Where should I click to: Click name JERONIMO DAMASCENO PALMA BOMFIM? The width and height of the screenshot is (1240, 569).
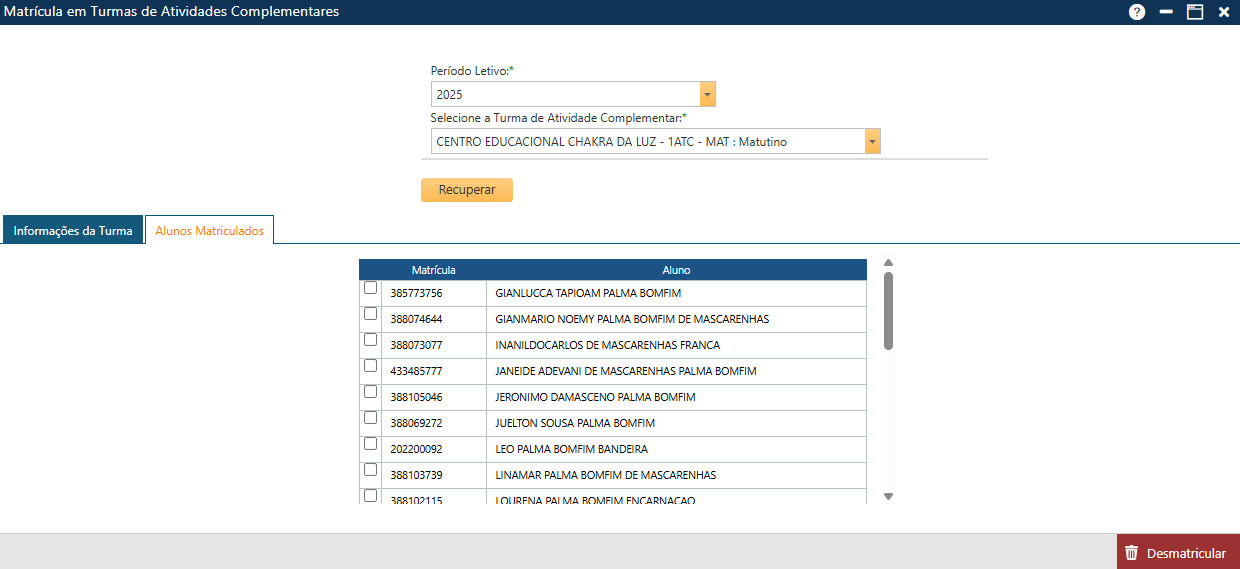[596, 397]
